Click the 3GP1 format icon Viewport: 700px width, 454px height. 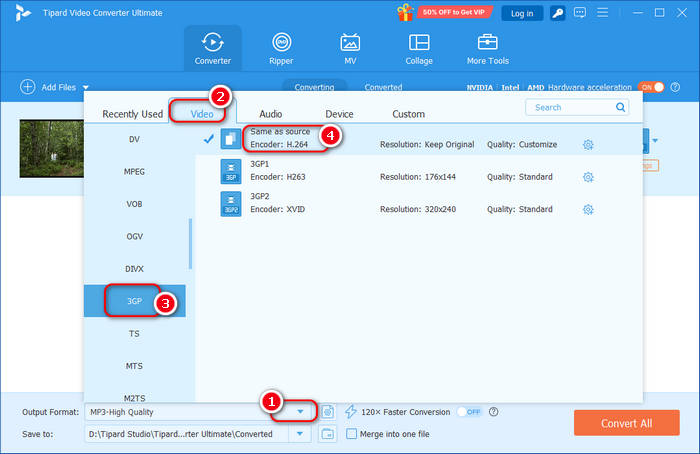[x=231, y=171]
